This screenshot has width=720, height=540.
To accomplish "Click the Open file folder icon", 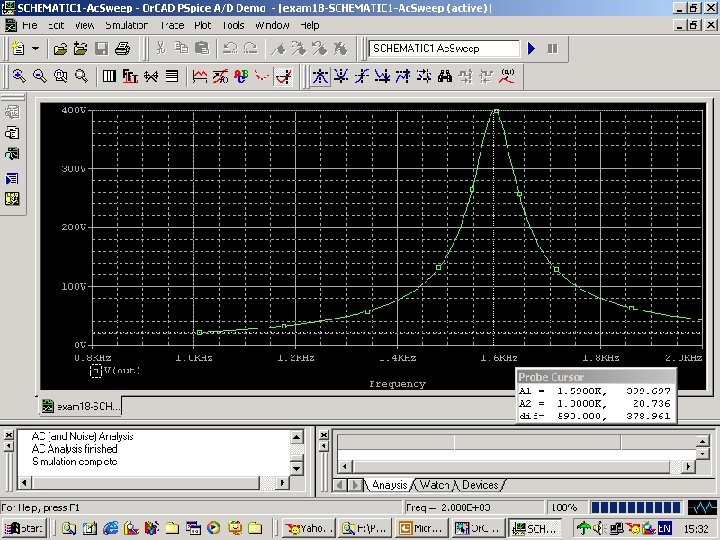I will [59, 48].
